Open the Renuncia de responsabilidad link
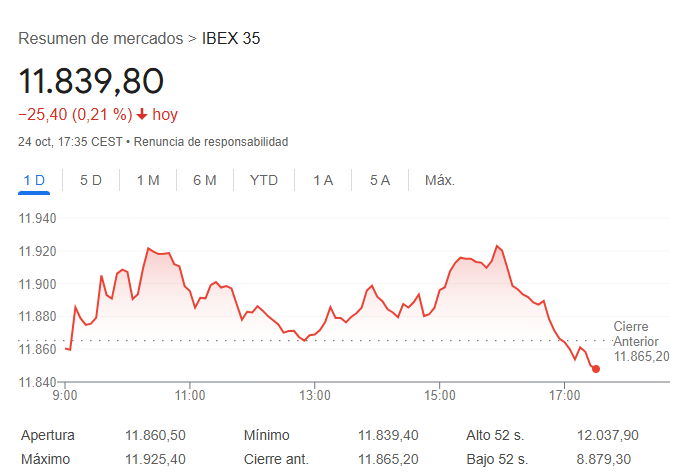691x476 pixels. point(211,142)
